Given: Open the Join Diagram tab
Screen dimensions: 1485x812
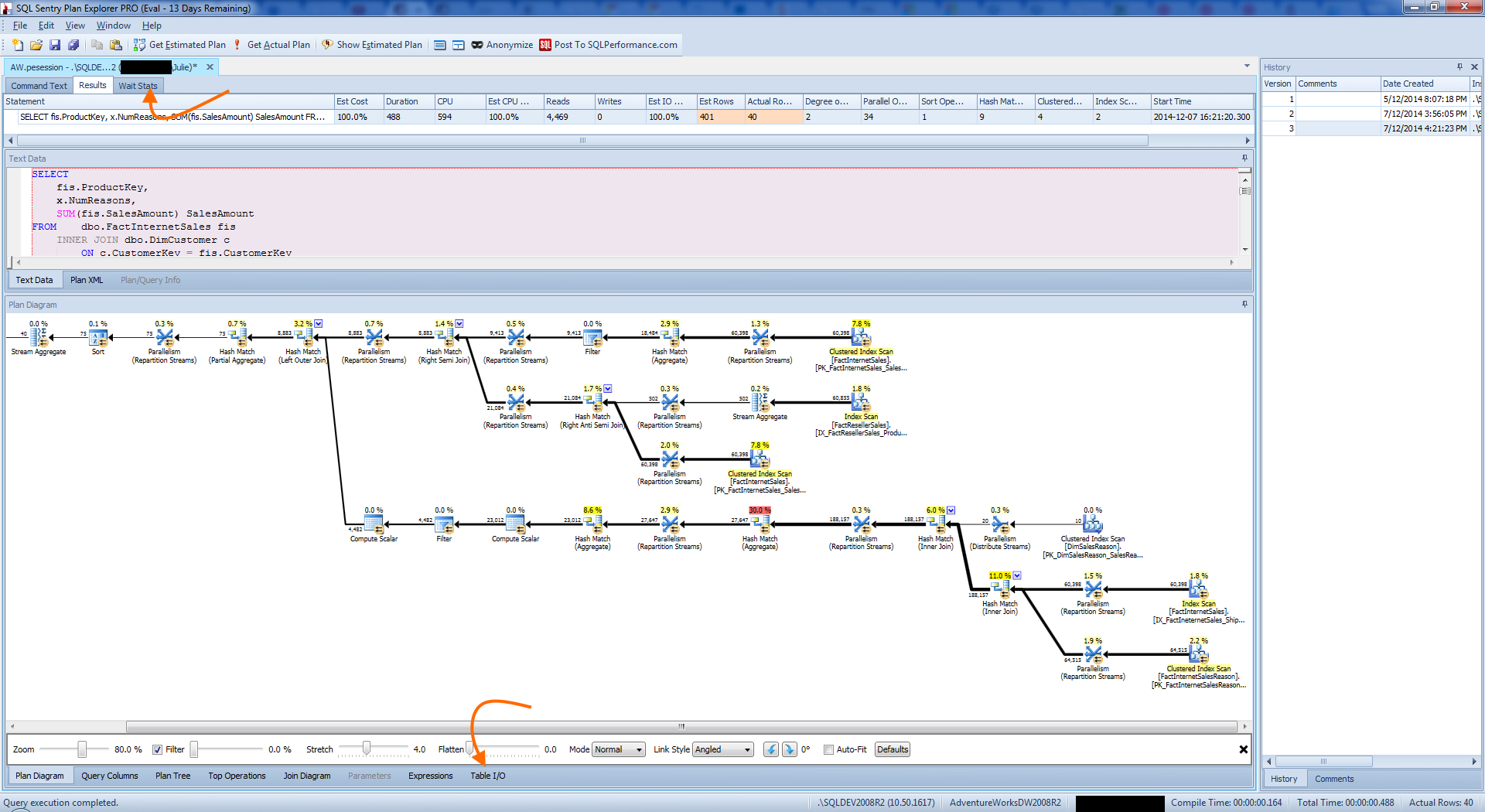Looking at the screenshot, I should pos(307,776).
